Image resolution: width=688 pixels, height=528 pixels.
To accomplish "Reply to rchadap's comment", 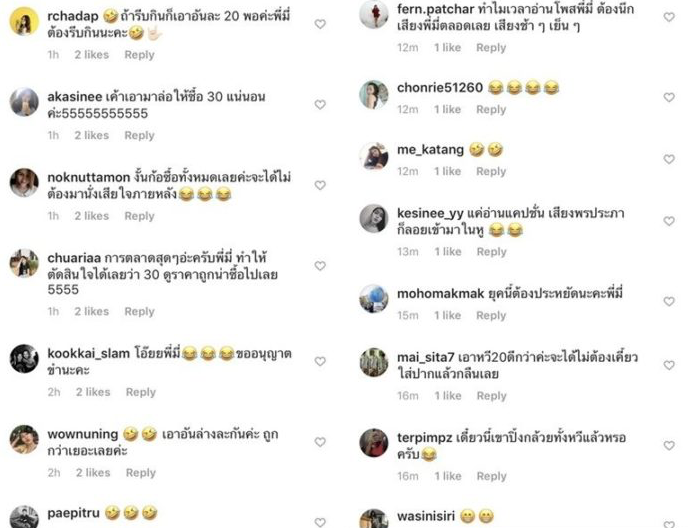I will coord(140,55).
